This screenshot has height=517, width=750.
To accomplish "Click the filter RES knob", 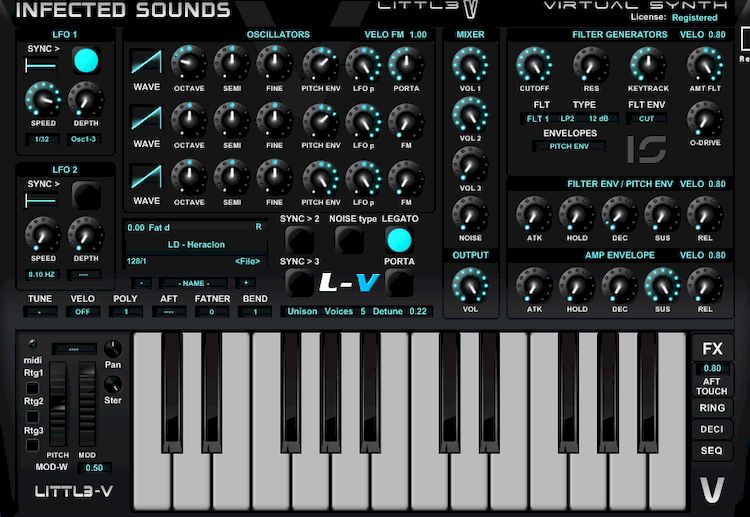I will (591, 64).
